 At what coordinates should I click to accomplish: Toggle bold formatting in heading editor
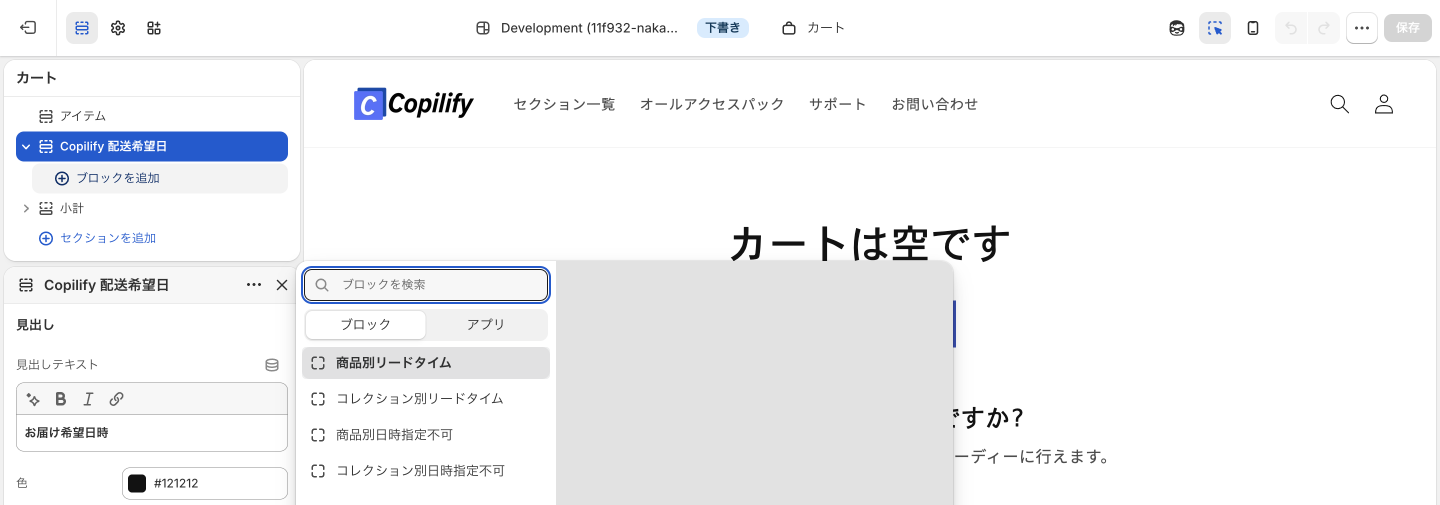pyautogui.click(x=61, y=399)
